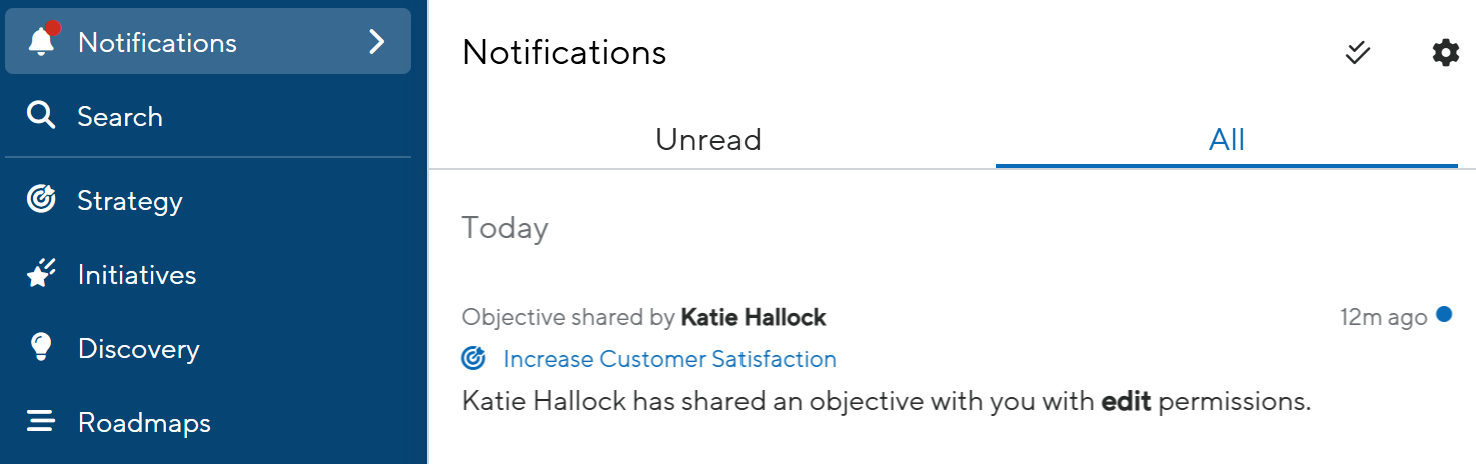This screenshot has height=464, width=1476.
Task: Click Katie Hallock's name in notification header
Action: 753,318
